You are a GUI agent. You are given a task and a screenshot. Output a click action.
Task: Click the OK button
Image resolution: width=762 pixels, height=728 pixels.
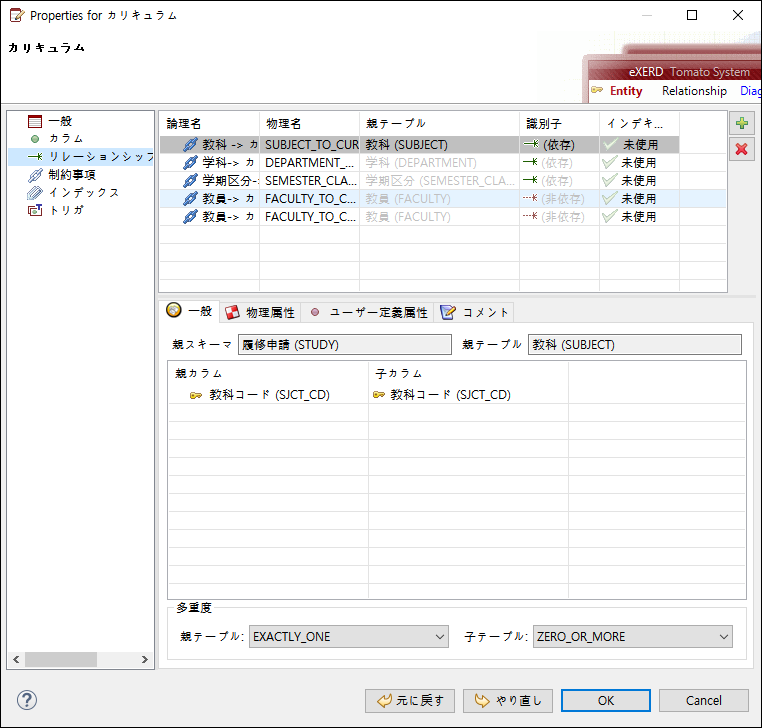tap(606, 700)
